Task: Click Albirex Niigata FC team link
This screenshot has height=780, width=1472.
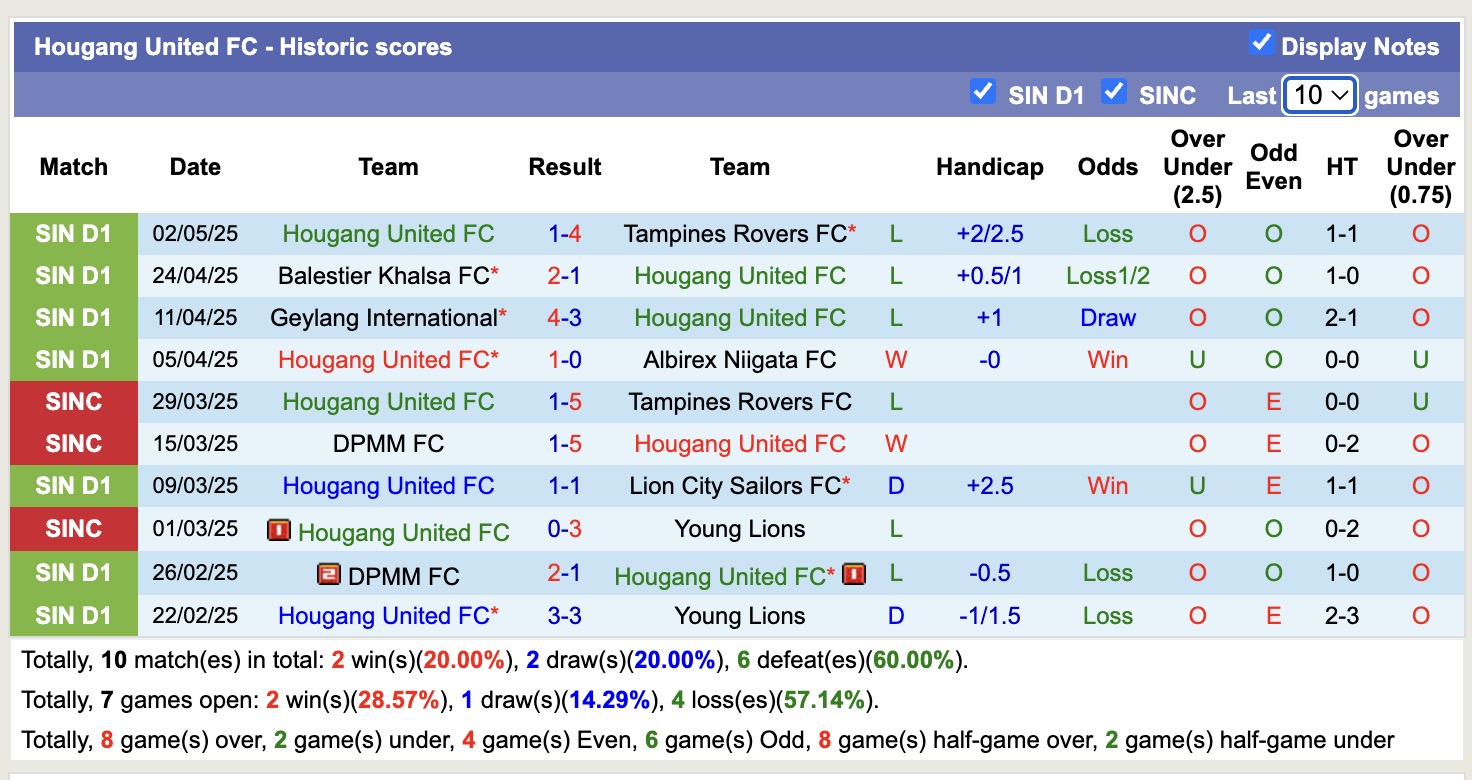Action: (739, 360)
